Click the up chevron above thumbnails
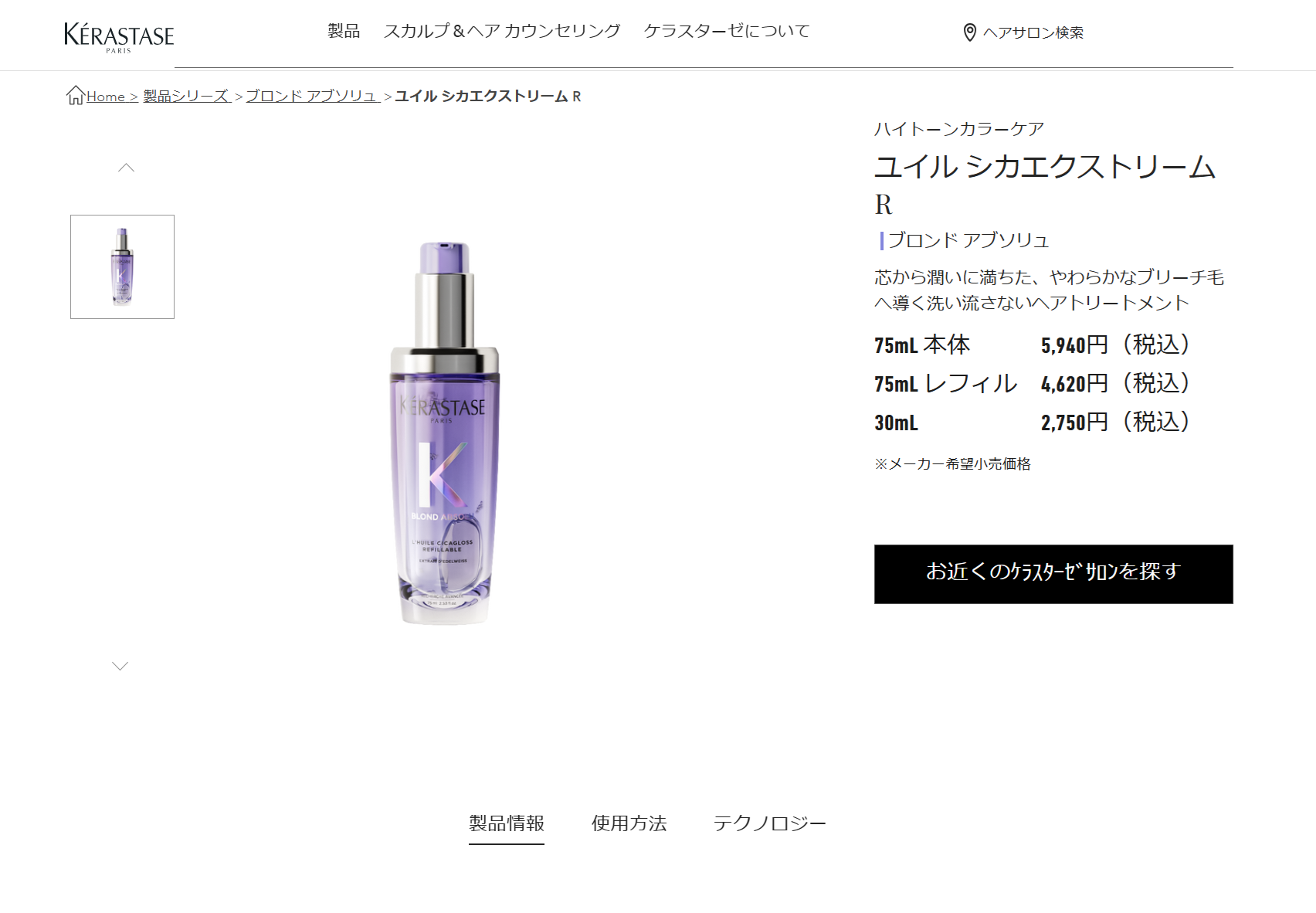This screenshot has height=913, width=1316. 126,168
